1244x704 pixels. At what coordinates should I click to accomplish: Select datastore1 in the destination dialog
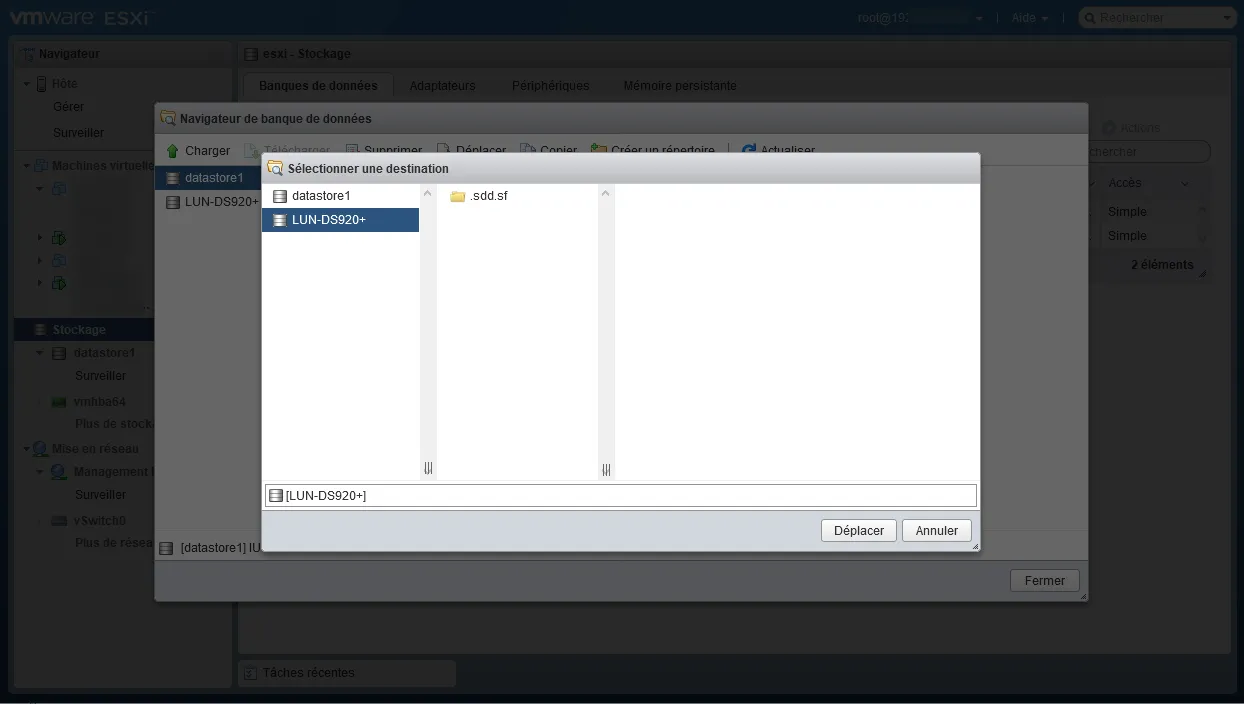(320, 196)
